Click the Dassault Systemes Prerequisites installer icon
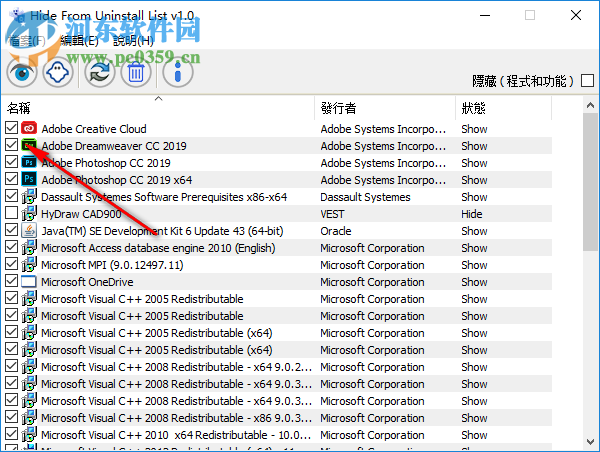The height and width of the screenshot is (452, 600). pos(29,196)
